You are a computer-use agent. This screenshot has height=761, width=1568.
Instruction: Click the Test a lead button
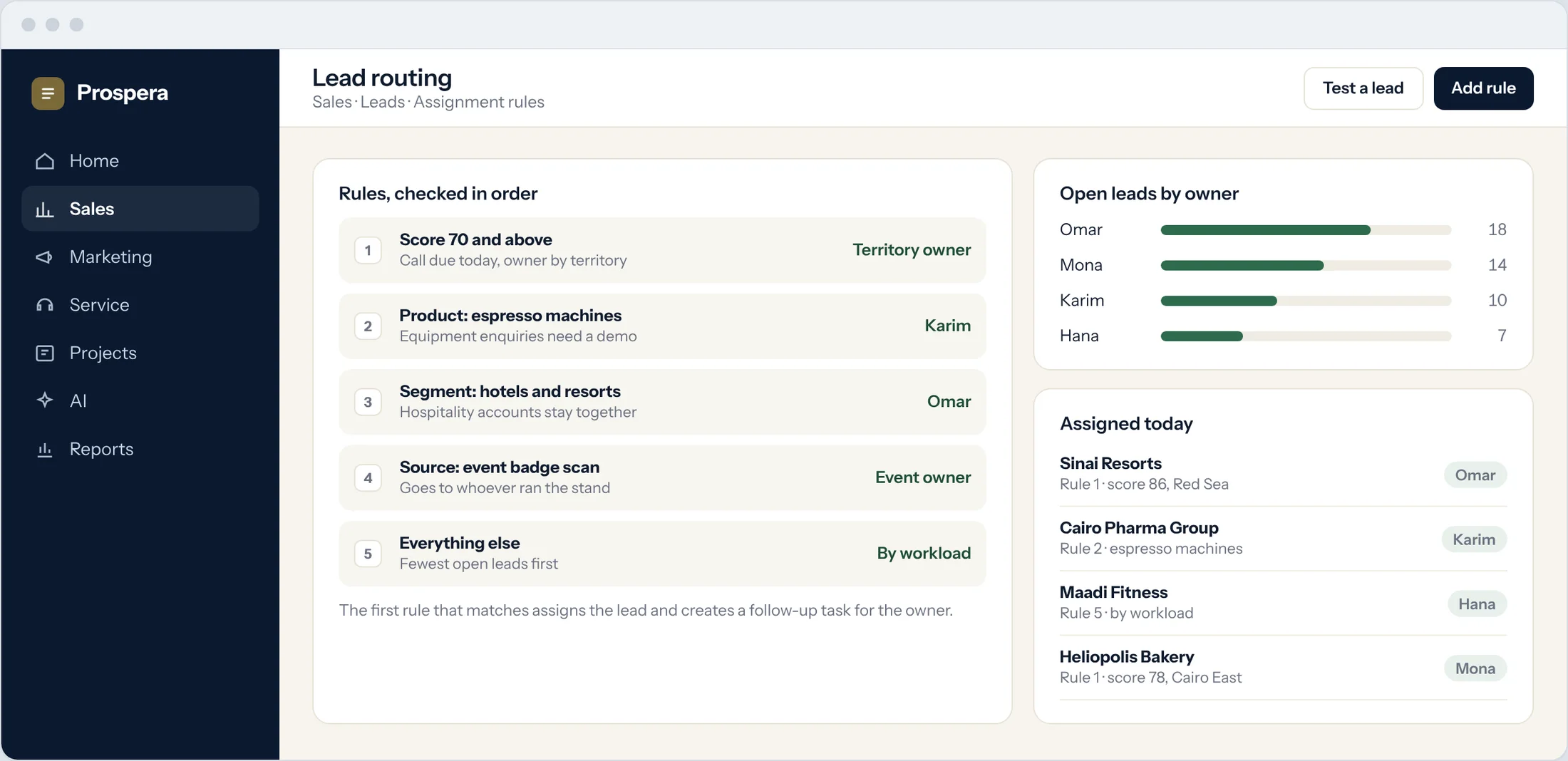(1363, 88)
